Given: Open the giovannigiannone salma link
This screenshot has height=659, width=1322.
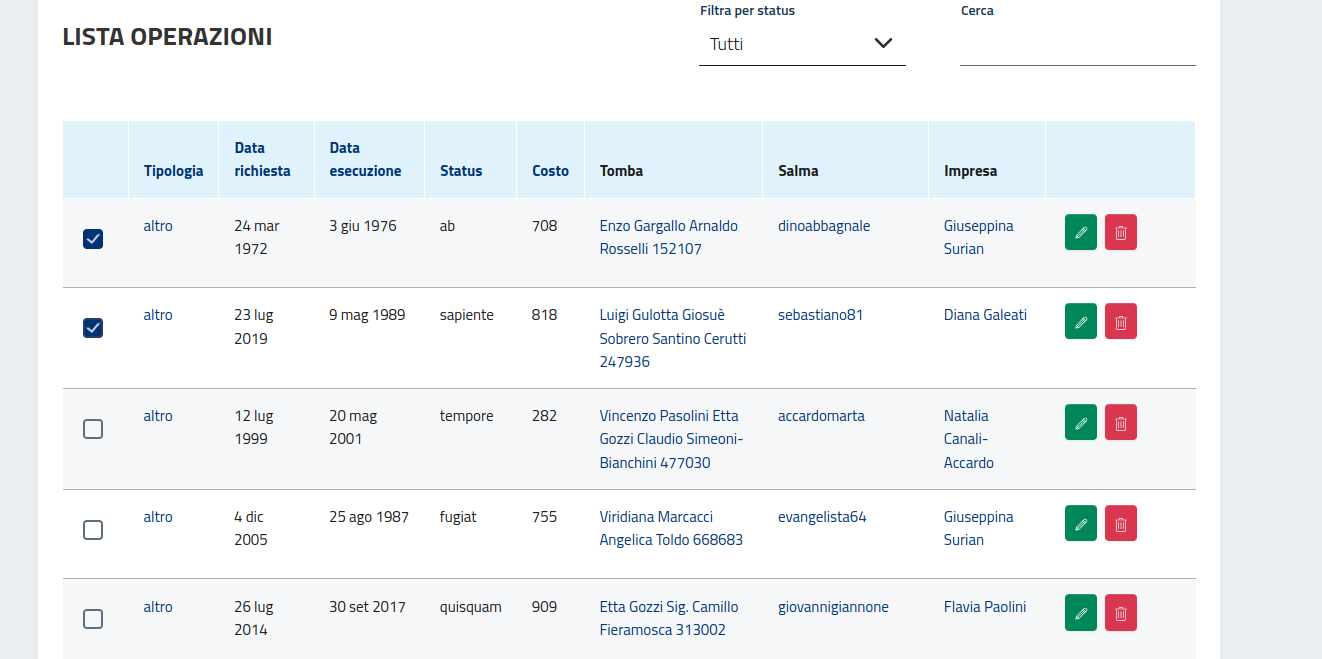Looking at the screenshot, I should click(x=832, y=607).
